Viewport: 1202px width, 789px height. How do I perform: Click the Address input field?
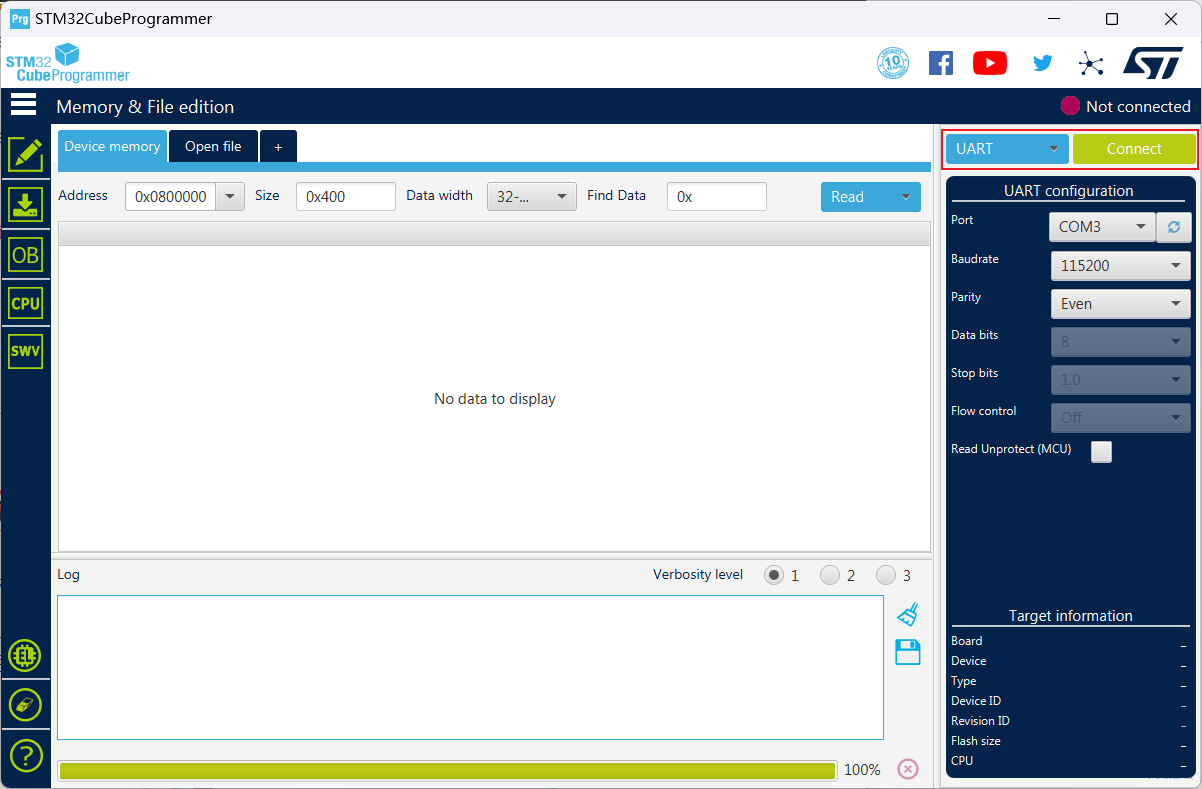tap(171, 197)
